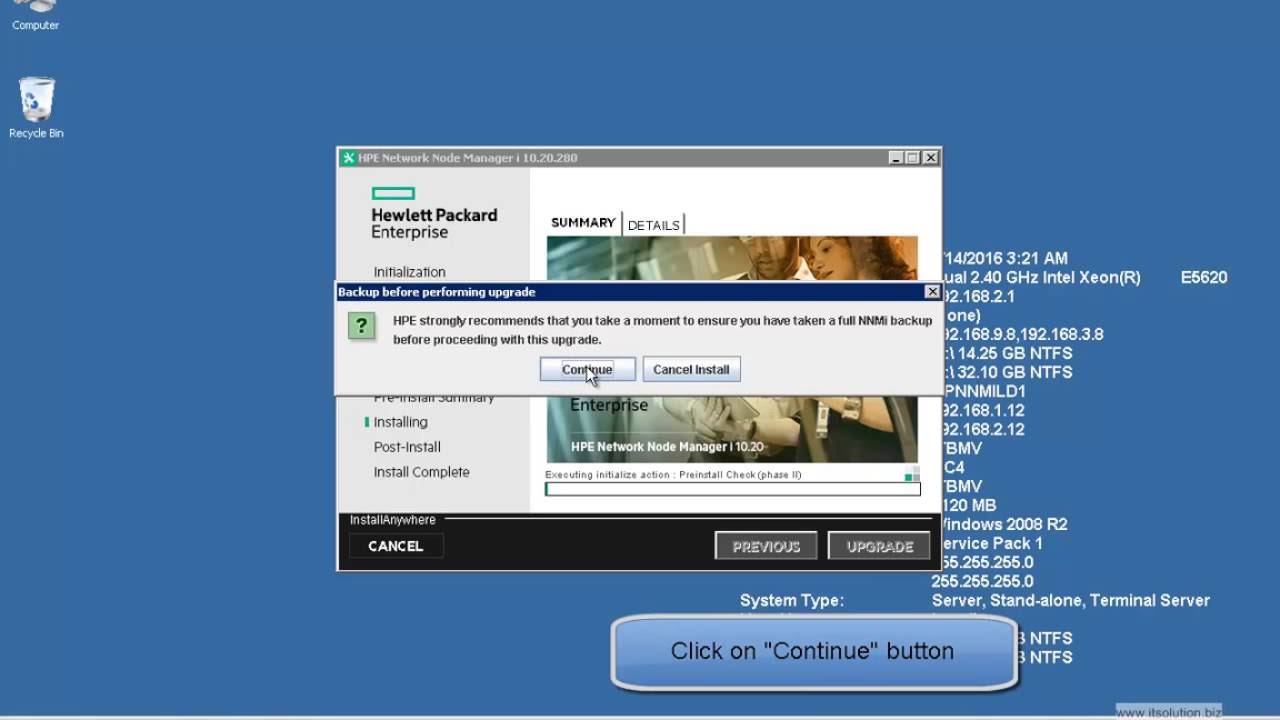The width and height of the screenshot is (1280, 720).
Task: Open the Computer desktop icon
Action: [35, 16]
